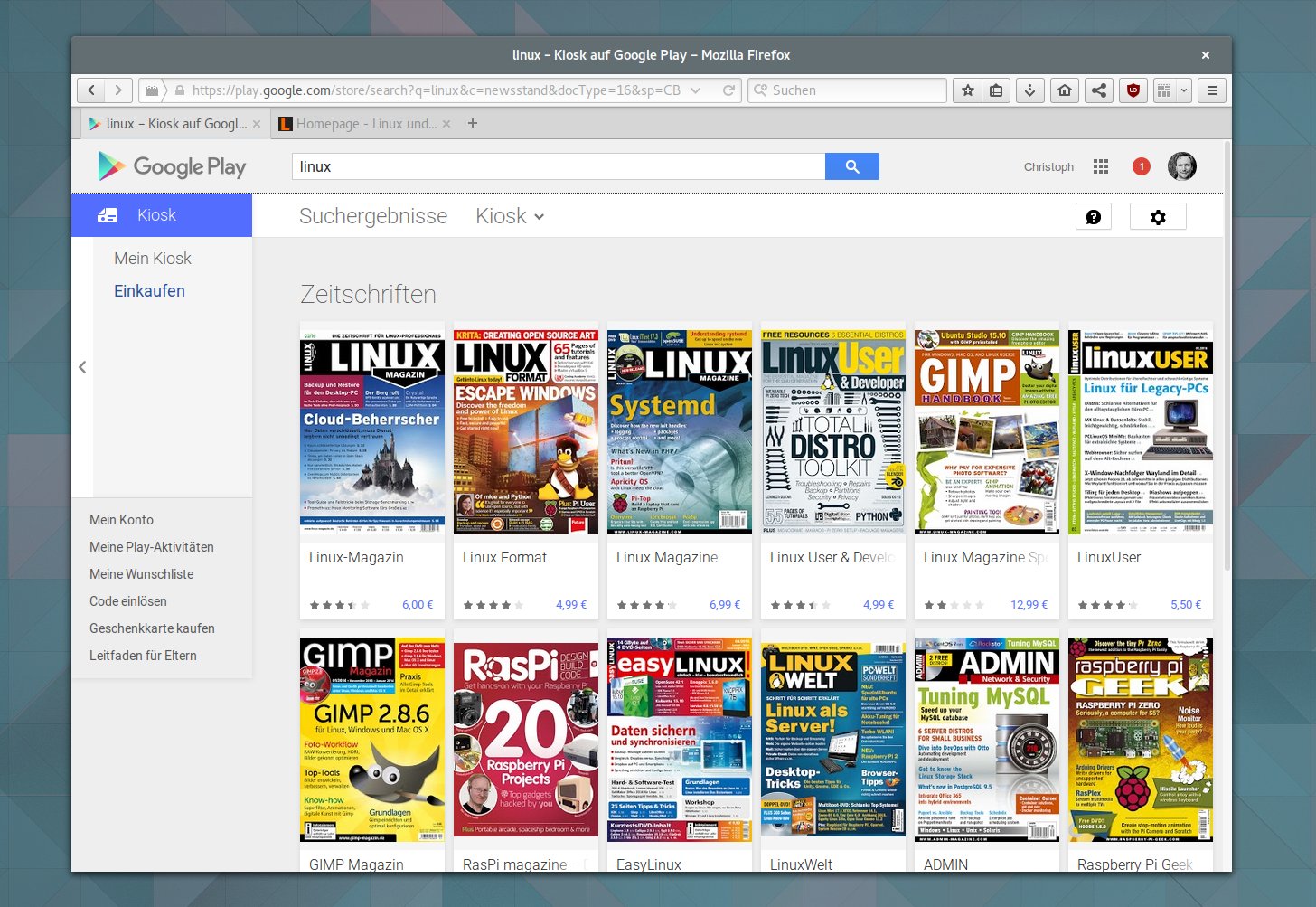This screenshot has width=1316, height=907.
Task: Open URL history dropdown arrow
Action: tap(696, 90)
